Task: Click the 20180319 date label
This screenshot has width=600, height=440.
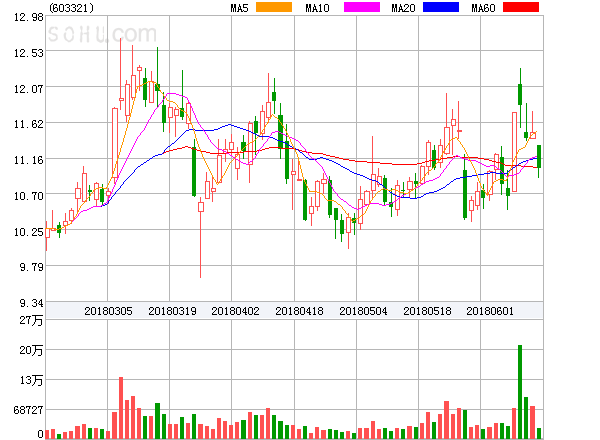Action: (172, 311)
